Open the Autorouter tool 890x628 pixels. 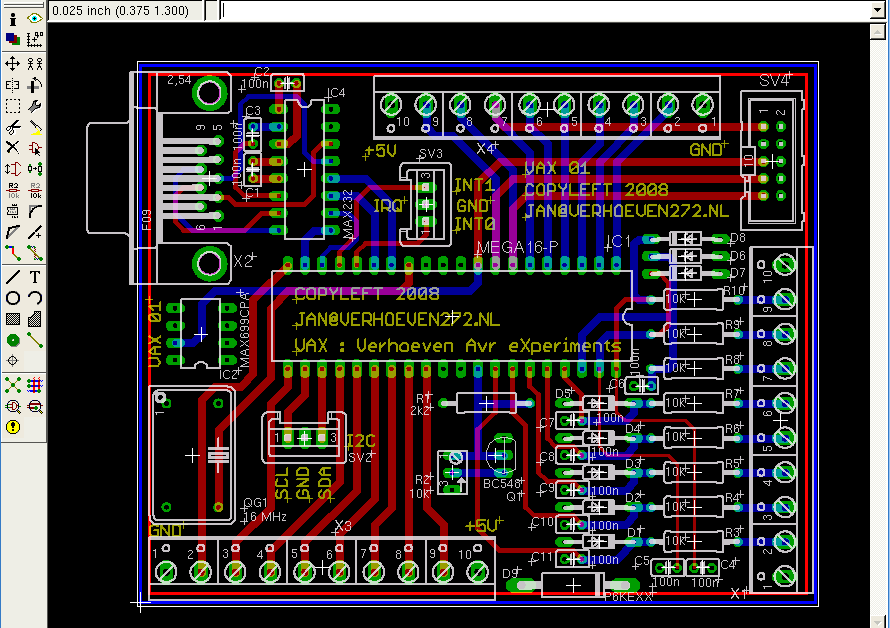35,383
